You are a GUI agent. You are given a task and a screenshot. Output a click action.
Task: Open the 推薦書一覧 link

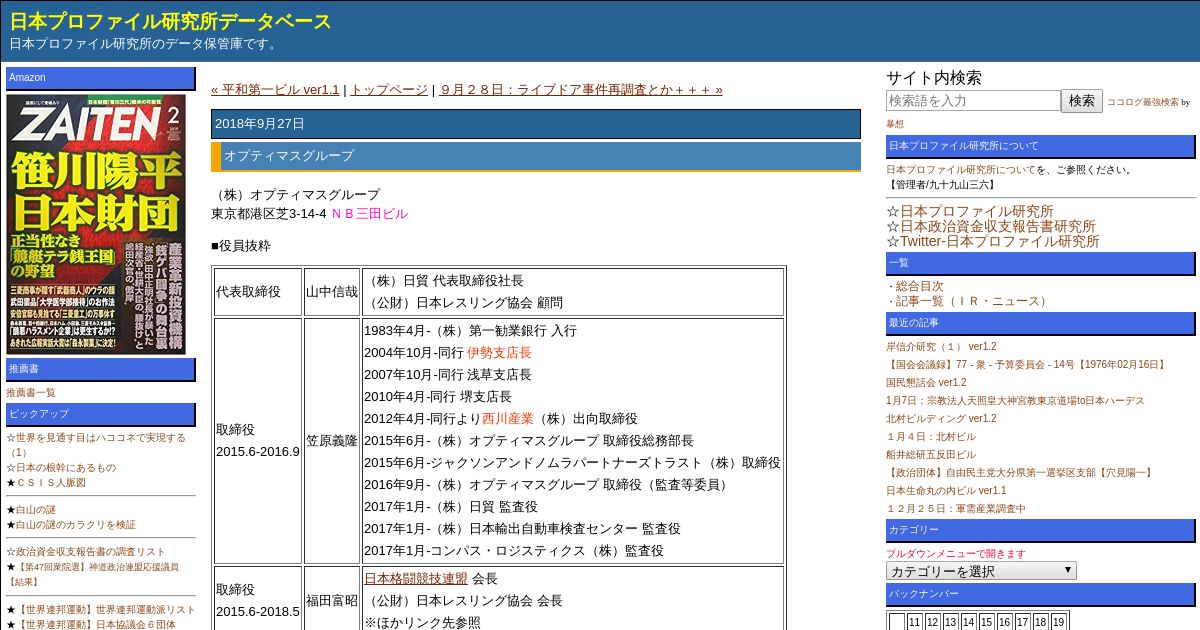click(31, 393)
